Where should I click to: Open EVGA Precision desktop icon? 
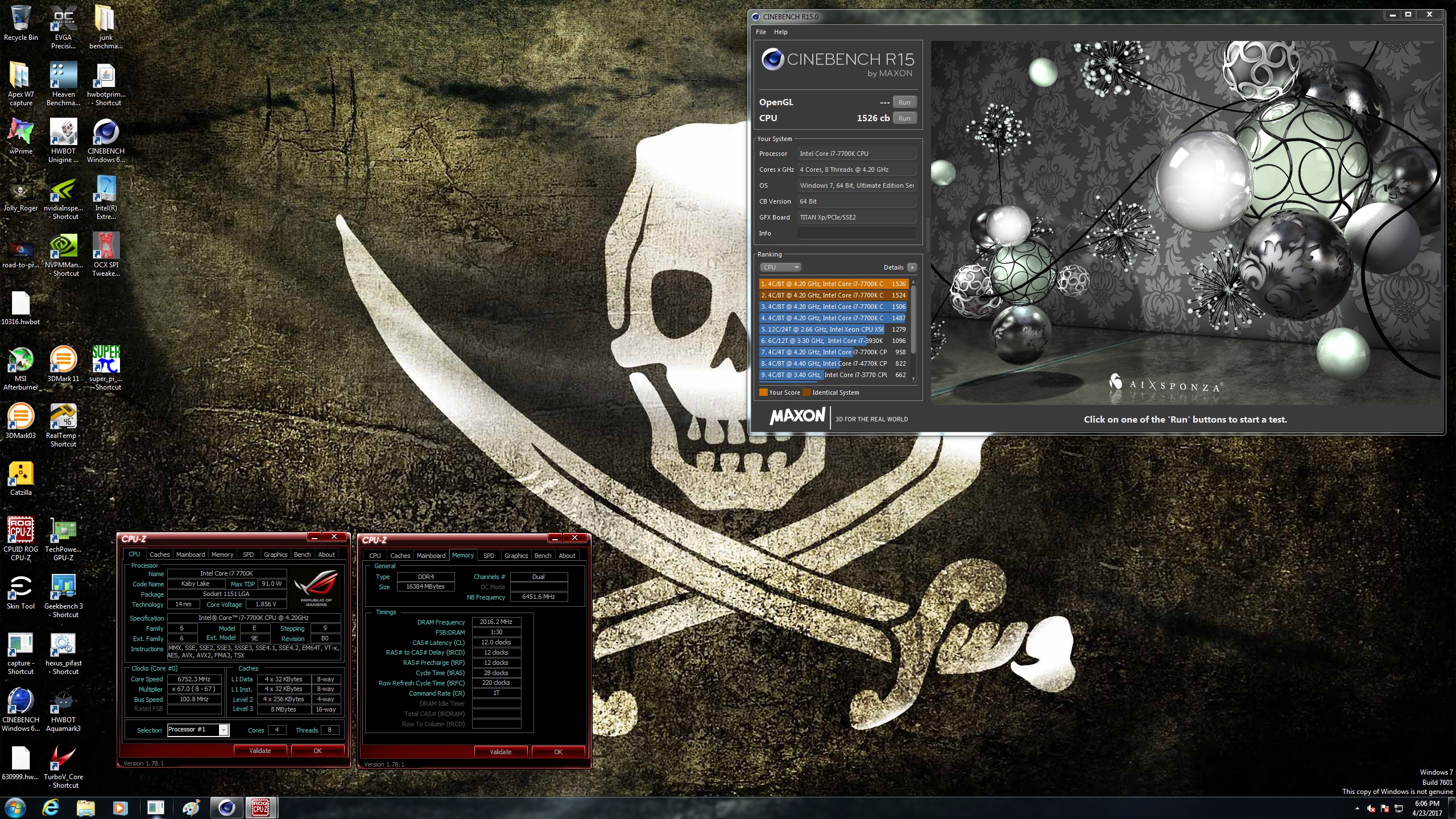[63, 27]
